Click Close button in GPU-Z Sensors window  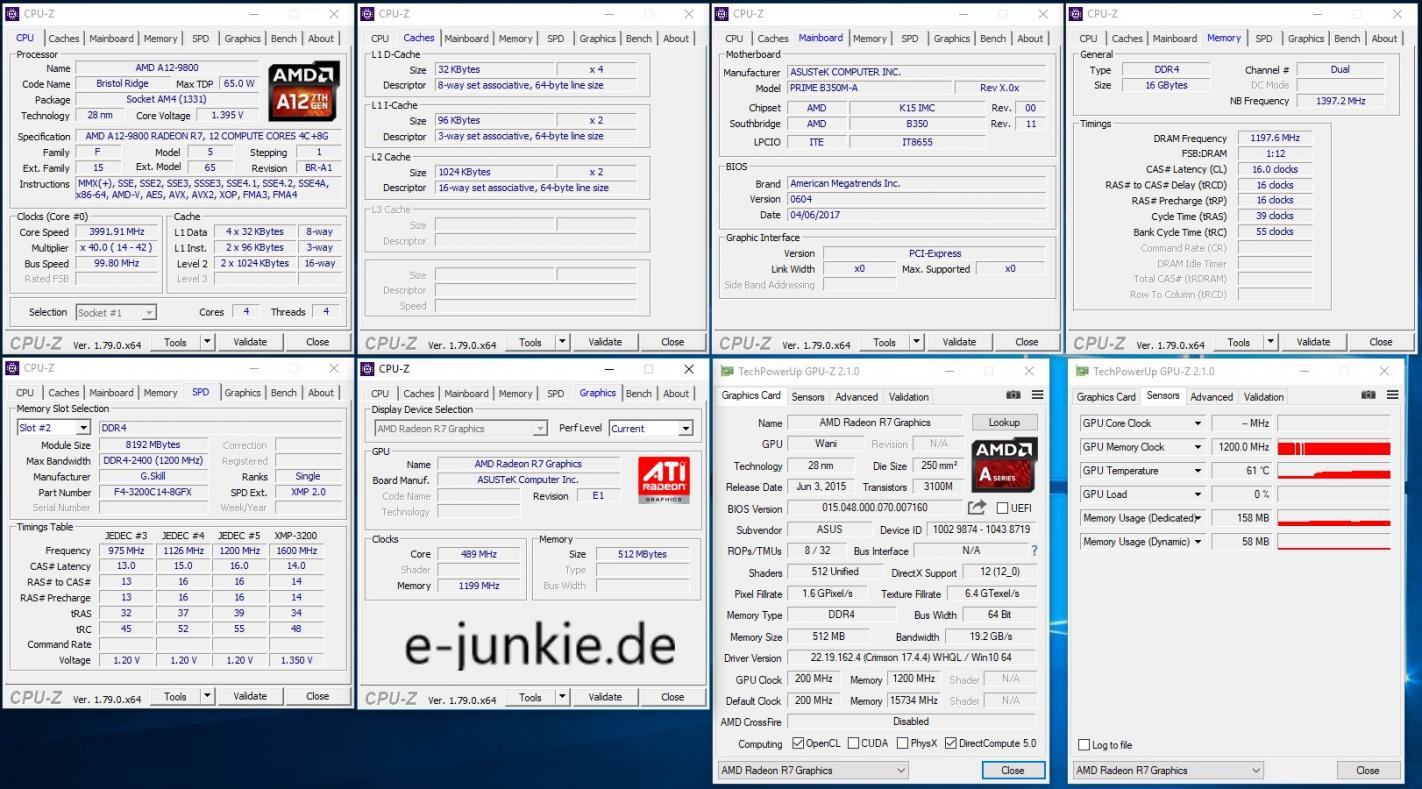pos(1368,770)
